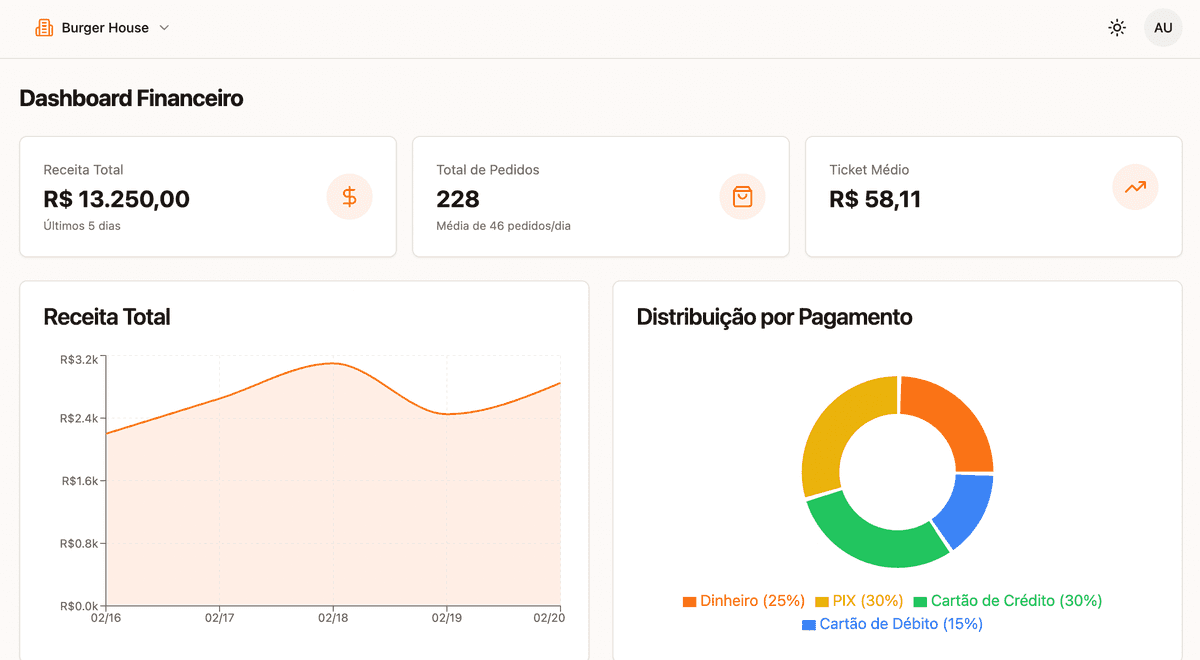
Task: Select the yellow PIX legend square
Action: (x=823, y=601)
